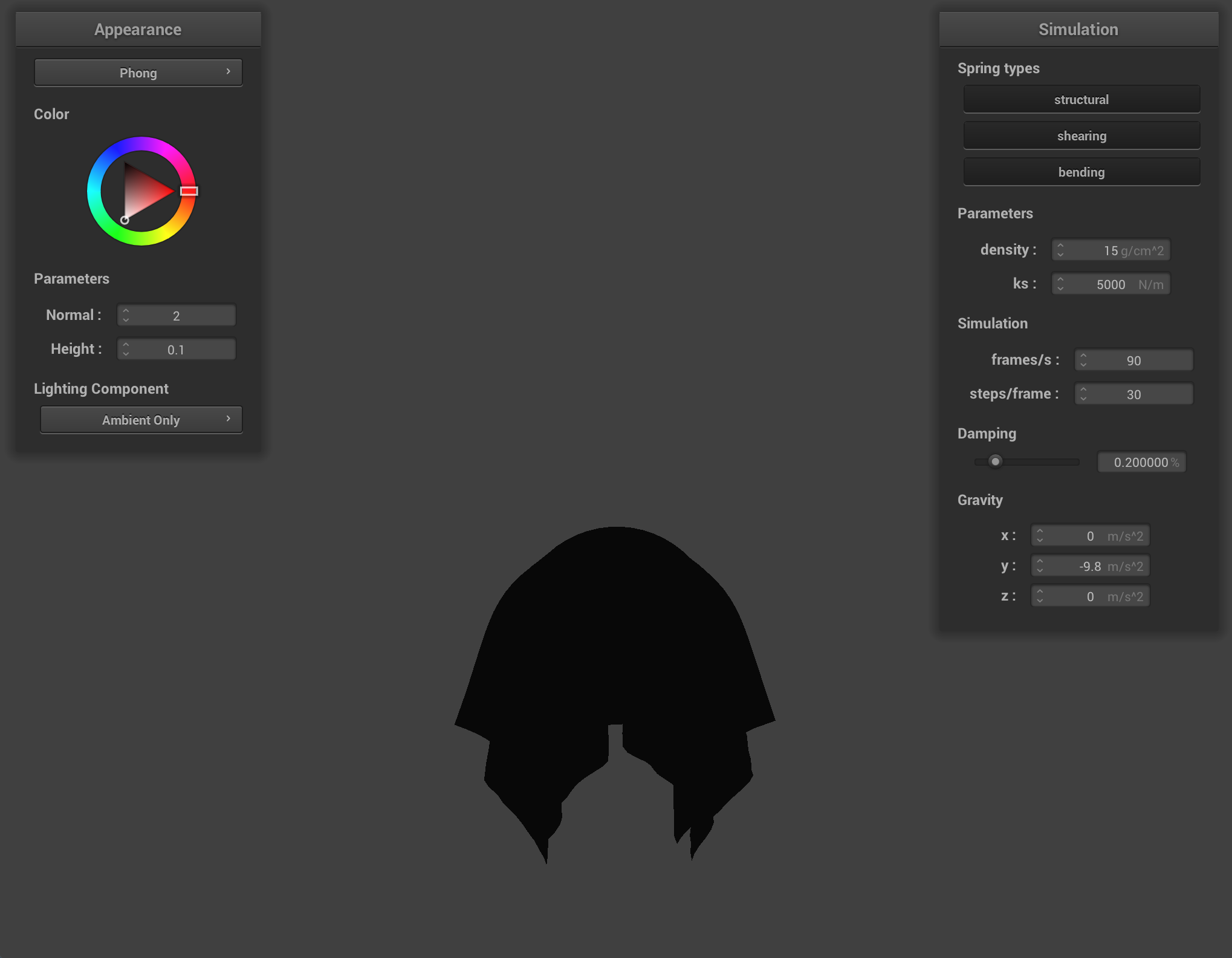This screenshot has height=958, width=1232.
Task: Click the red hue marker on color wheel
Action: coord(189,191)
